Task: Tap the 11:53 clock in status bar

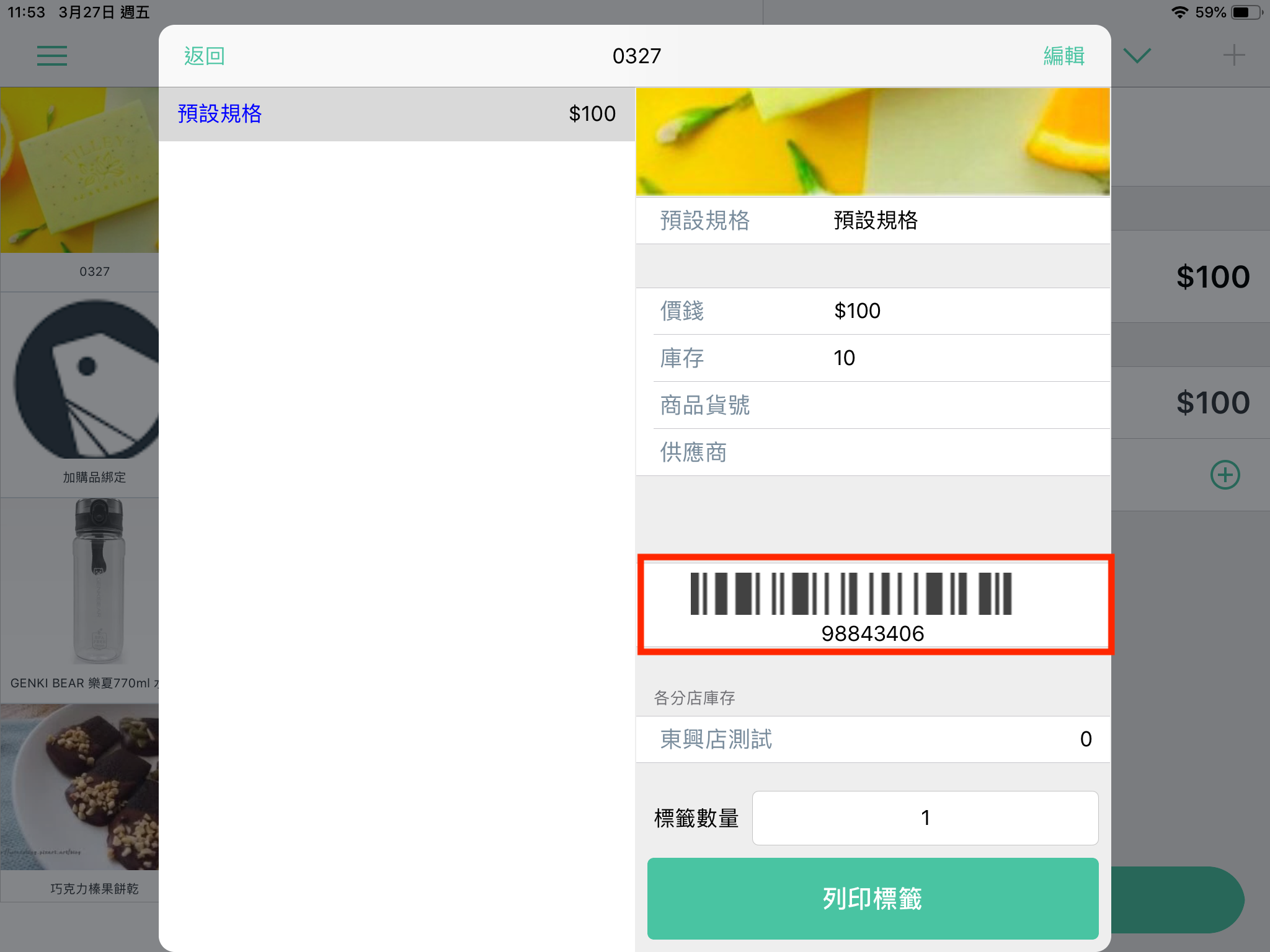Action: 26,12
